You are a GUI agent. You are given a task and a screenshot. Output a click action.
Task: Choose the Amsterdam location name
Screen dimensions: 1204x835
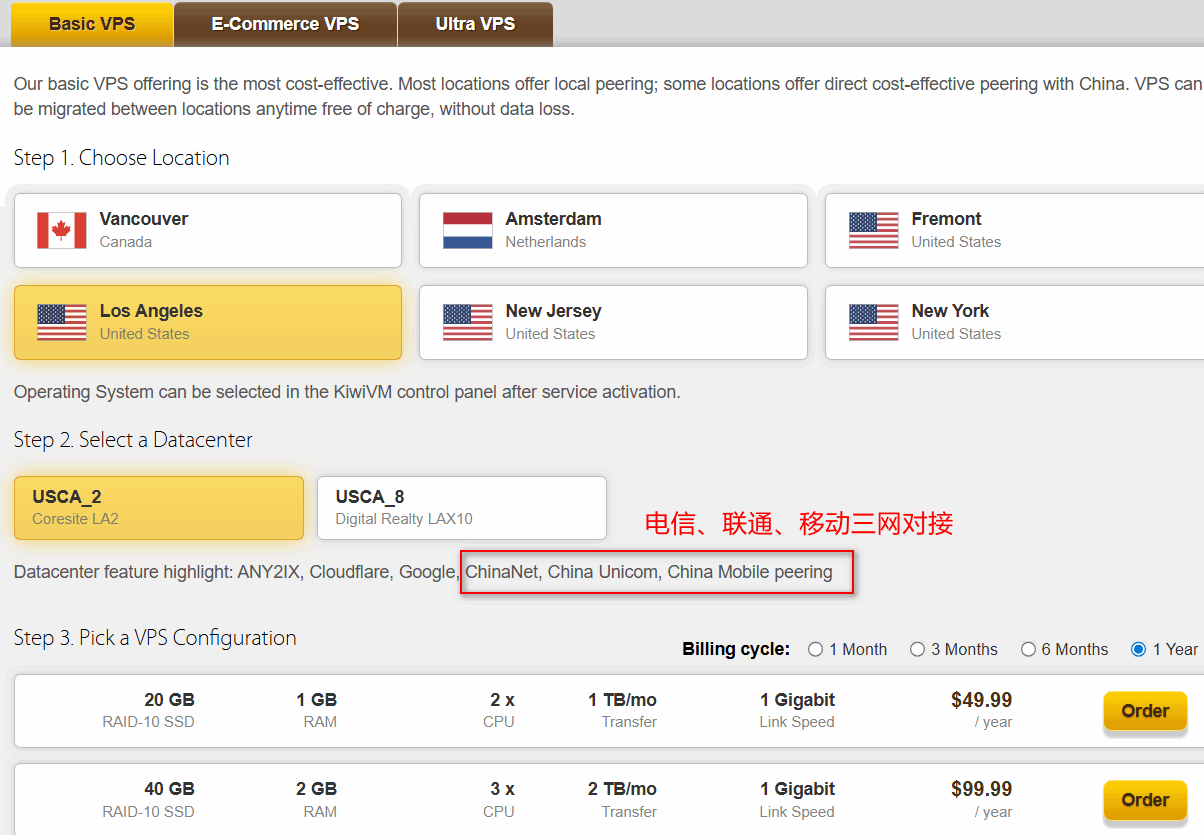[x=553, y=219]
